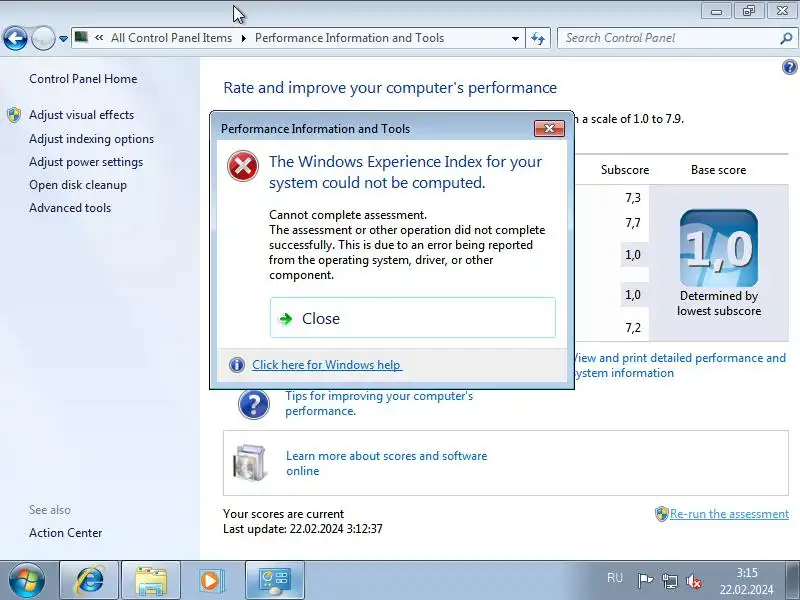Click the 7,3 subscore value
The width and height of the screenshot is (800, 600).
(633, 198)
